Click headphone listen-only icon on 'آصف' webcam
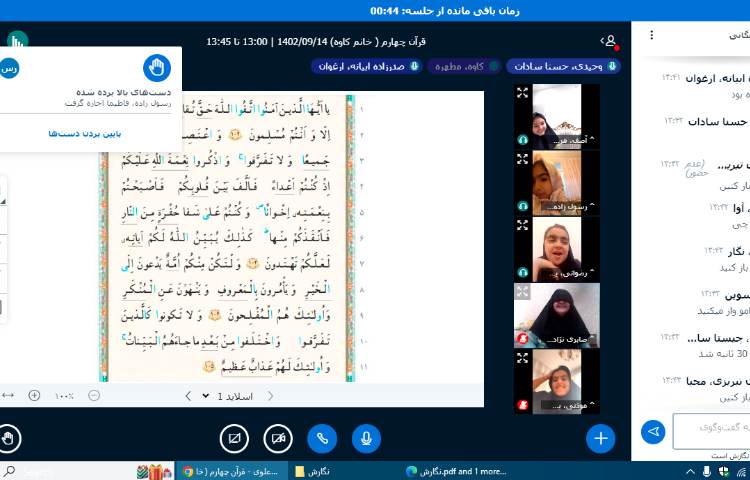Viewport: 750px width, 480px height. click(522, 140)
